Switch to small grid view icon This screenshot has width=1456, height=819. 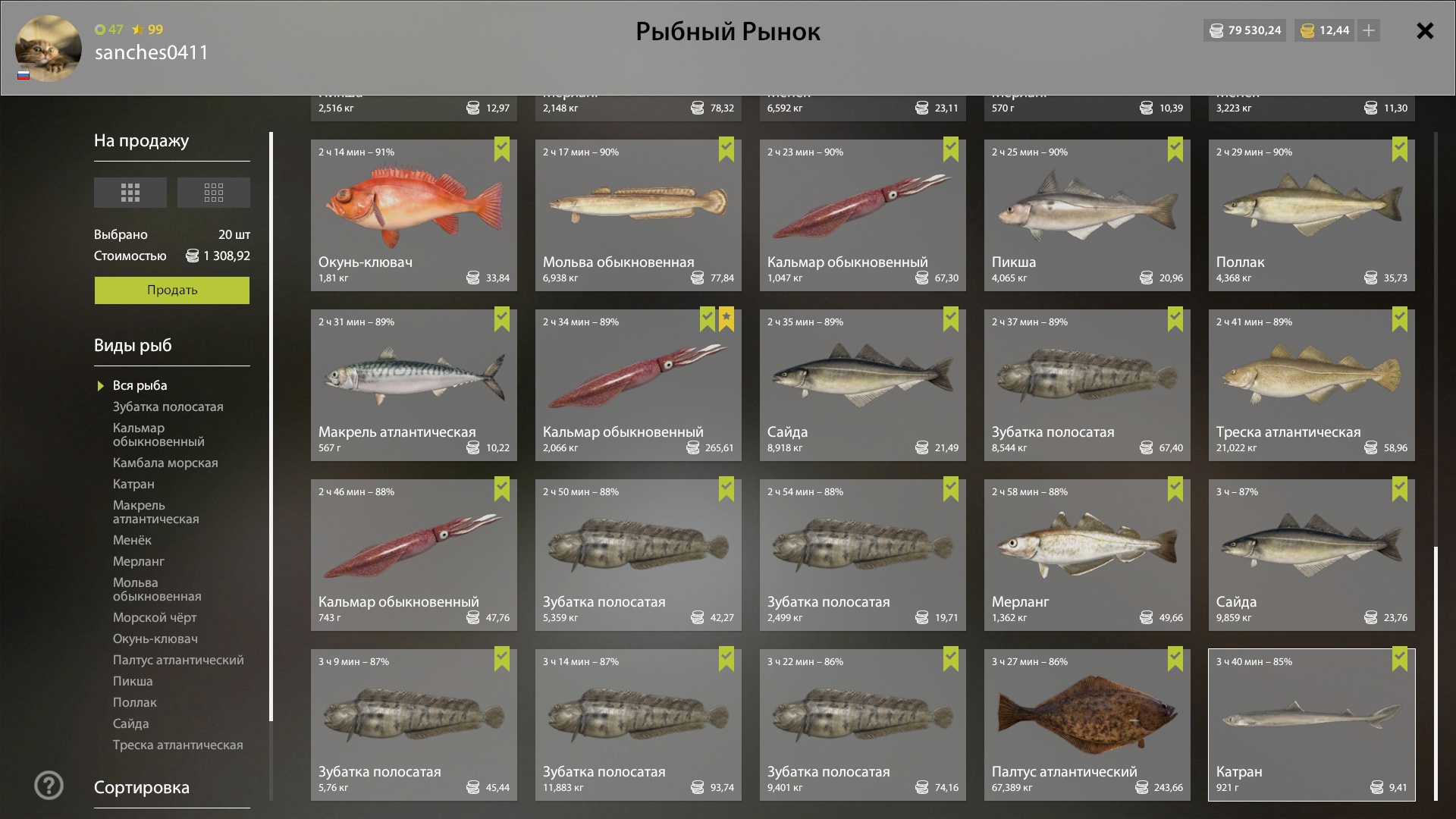pos(214,193)
